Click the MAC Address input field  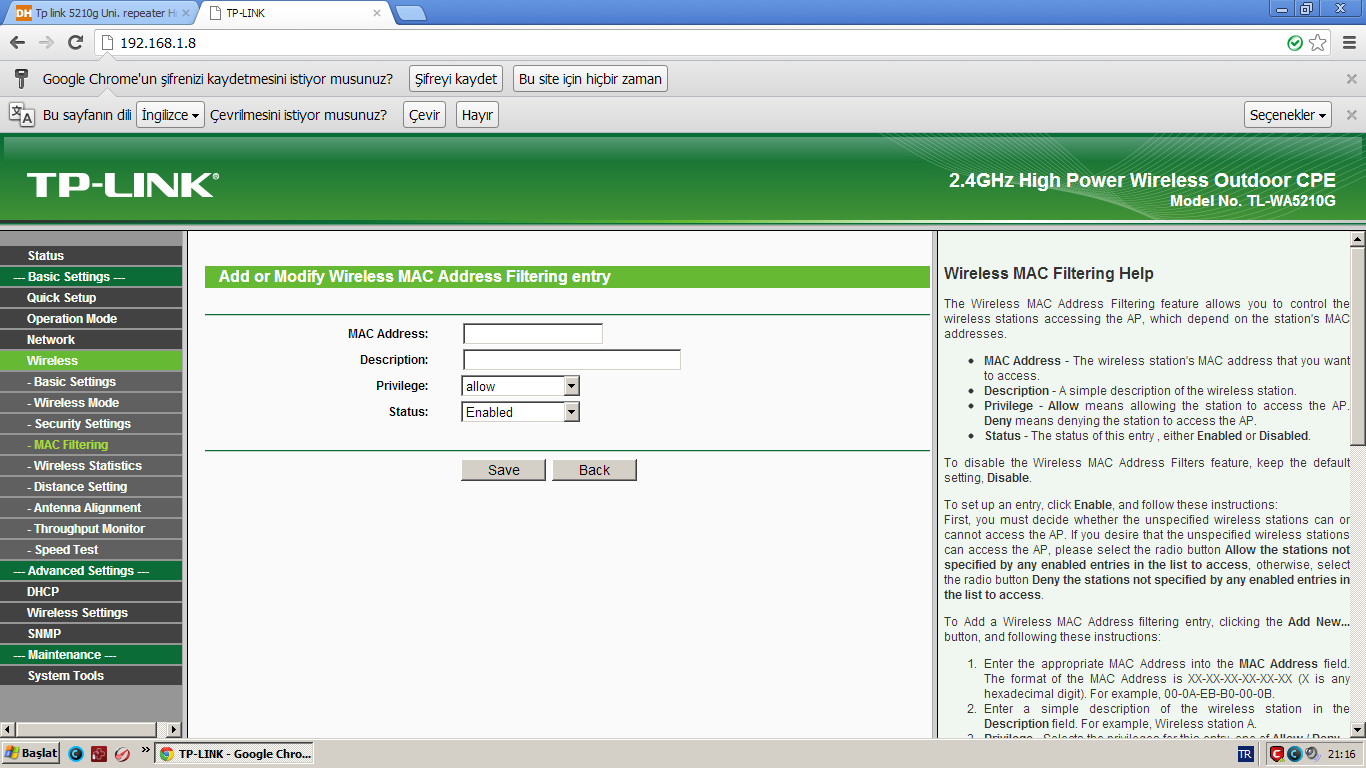533,334
